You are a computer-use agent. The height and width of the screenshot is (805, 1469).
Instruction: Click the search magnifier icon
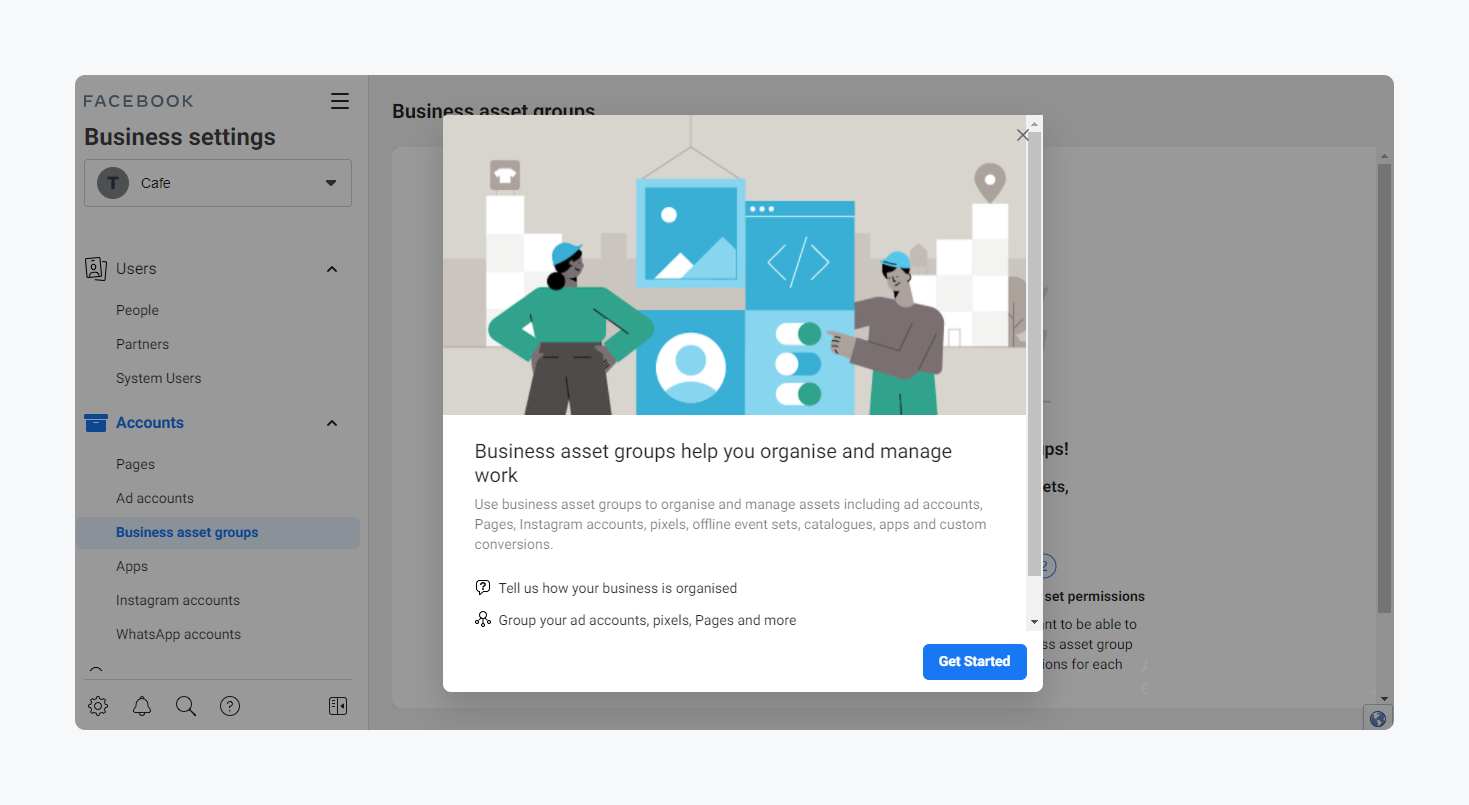(x=186, y=706)
